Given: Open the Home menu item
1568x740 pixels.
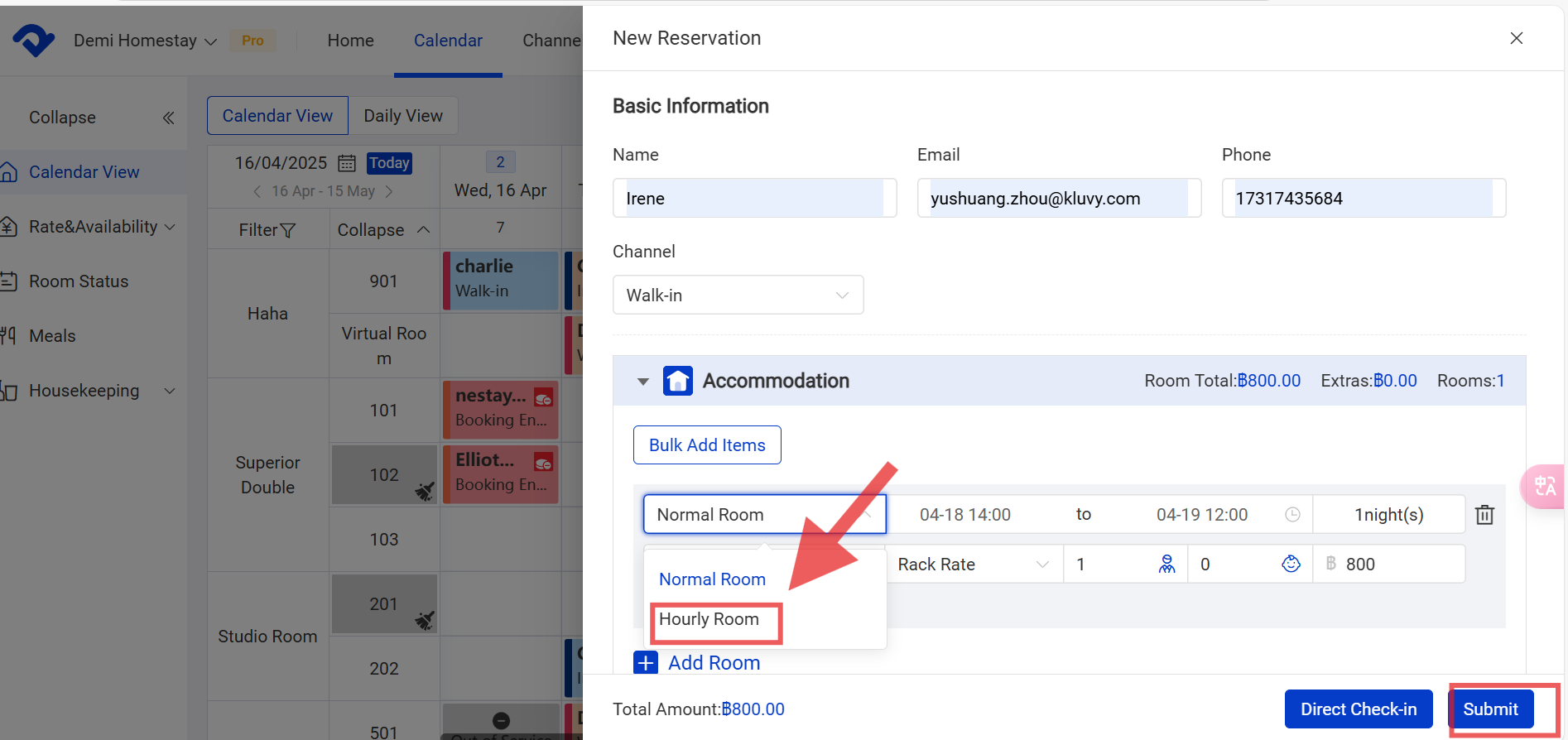Looking at the screenshot, I should click(350, 41).
